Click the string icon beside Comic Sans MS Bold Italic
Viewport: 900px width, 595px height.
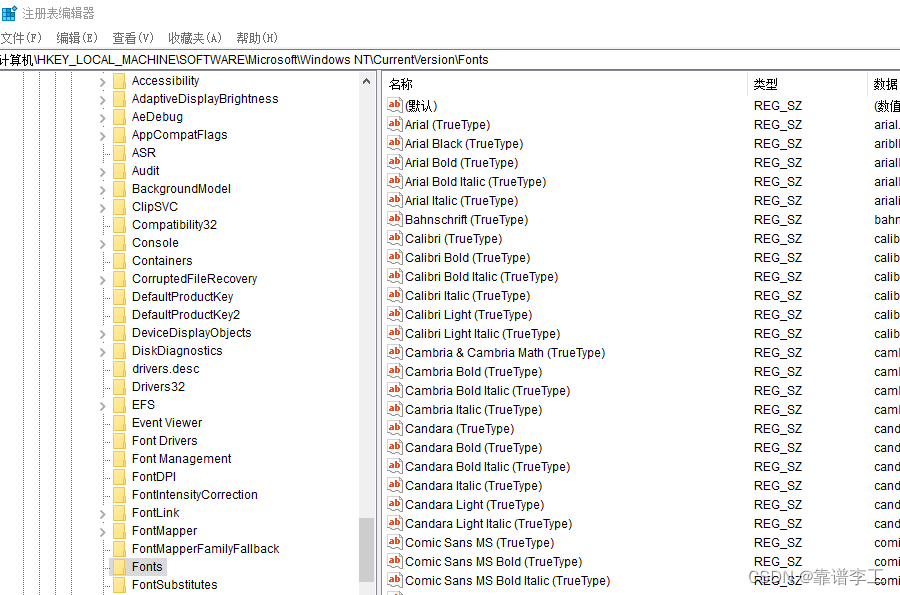click(x=394, y=580)
